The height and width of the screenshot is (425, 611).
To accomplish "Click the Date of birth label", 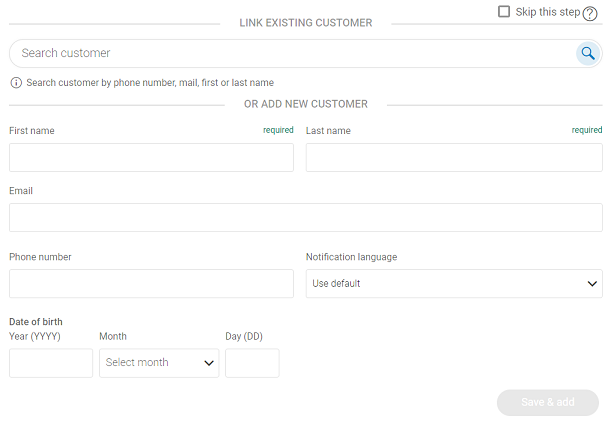I will [x=36, y=321].
